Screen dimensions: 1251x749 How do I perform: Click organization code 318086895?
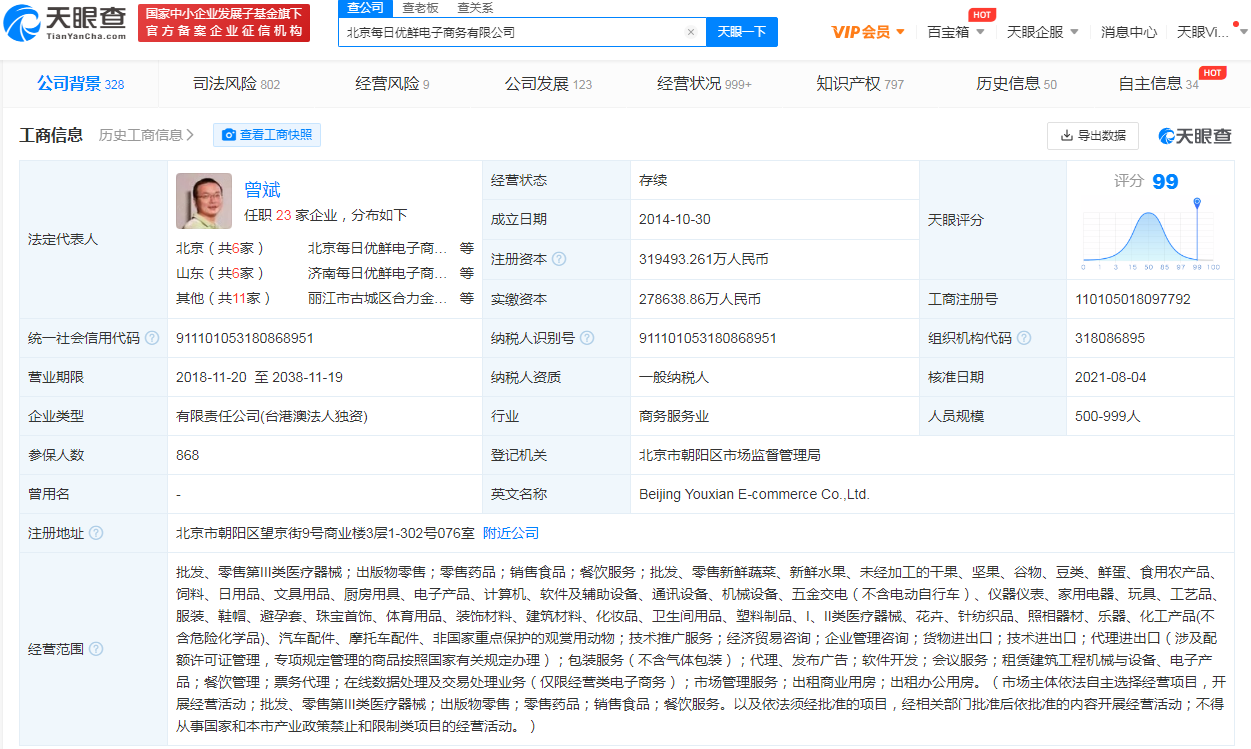point(1109,338)
